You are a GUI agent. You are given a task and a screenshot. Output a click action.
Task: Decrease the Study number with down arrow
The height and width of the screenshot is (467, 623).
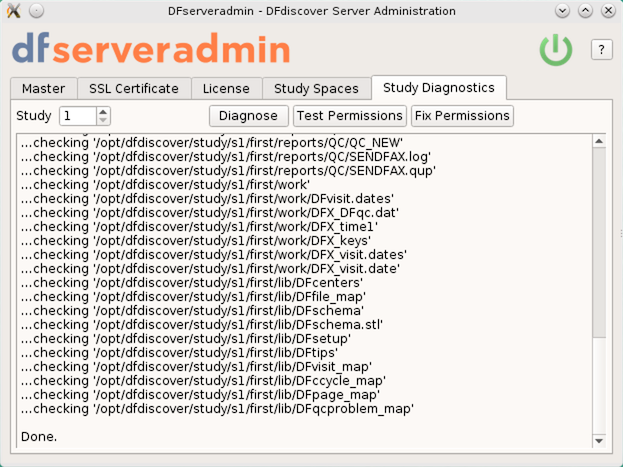(x=103, y=120)
